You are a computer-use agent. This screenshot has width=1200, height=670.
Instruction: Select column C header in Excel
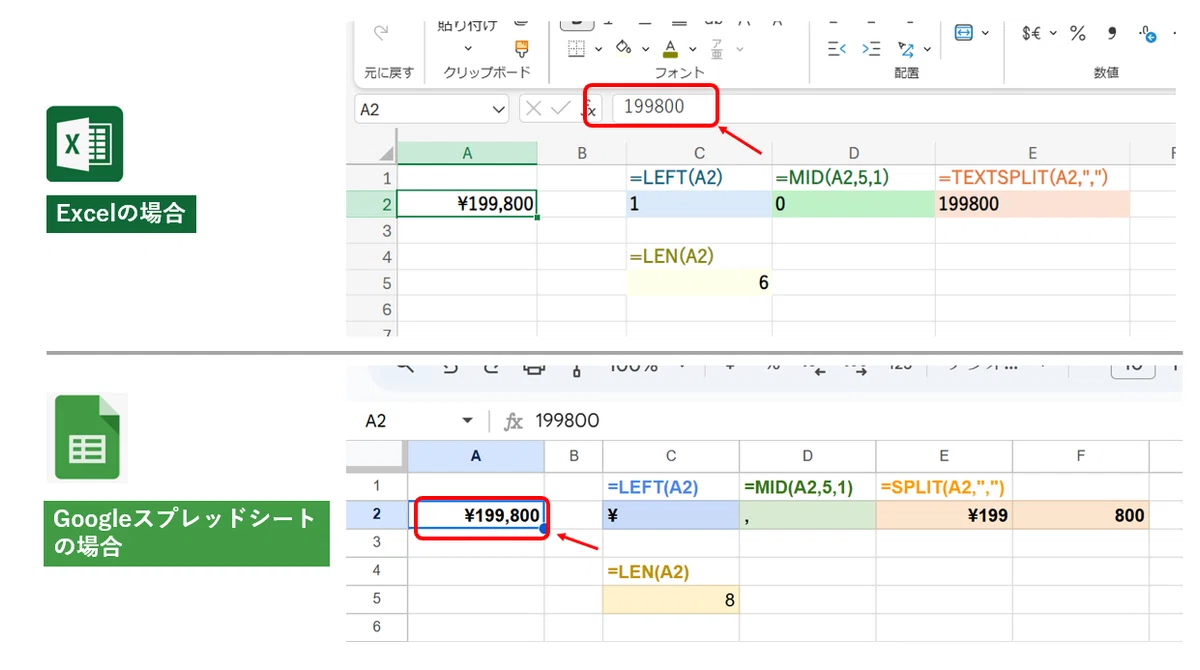pos(699,153)
